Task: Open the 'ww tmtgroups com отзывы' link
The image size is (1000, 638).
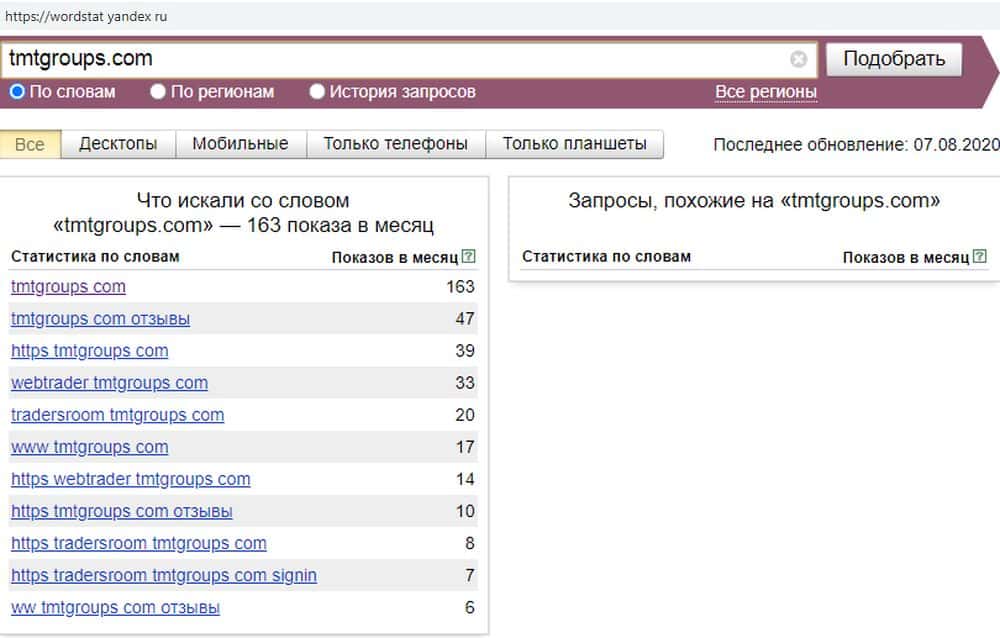Action: tap(115, 607)
